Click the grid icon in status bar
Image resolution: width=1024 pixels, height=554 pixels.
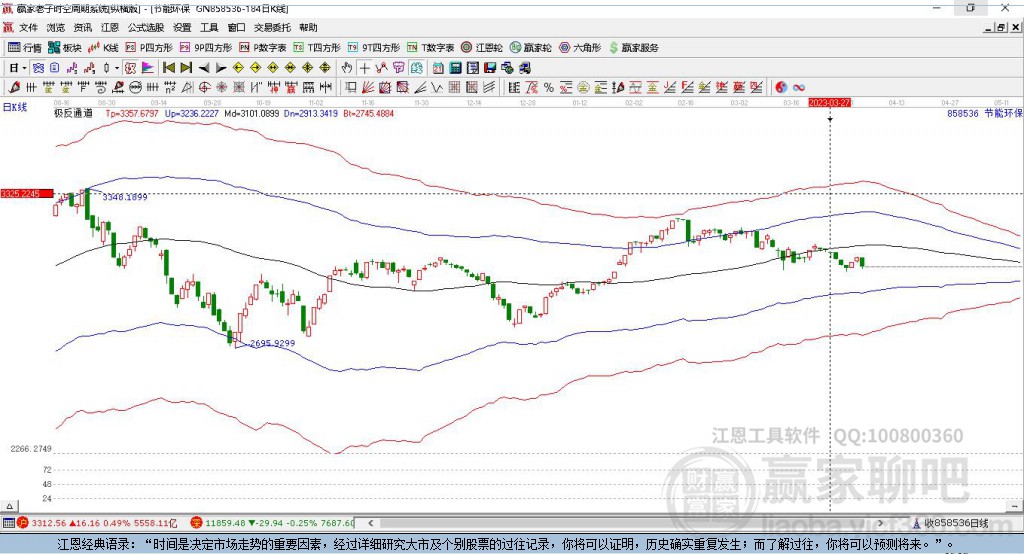pyautogui.click(x=8, y=523)
